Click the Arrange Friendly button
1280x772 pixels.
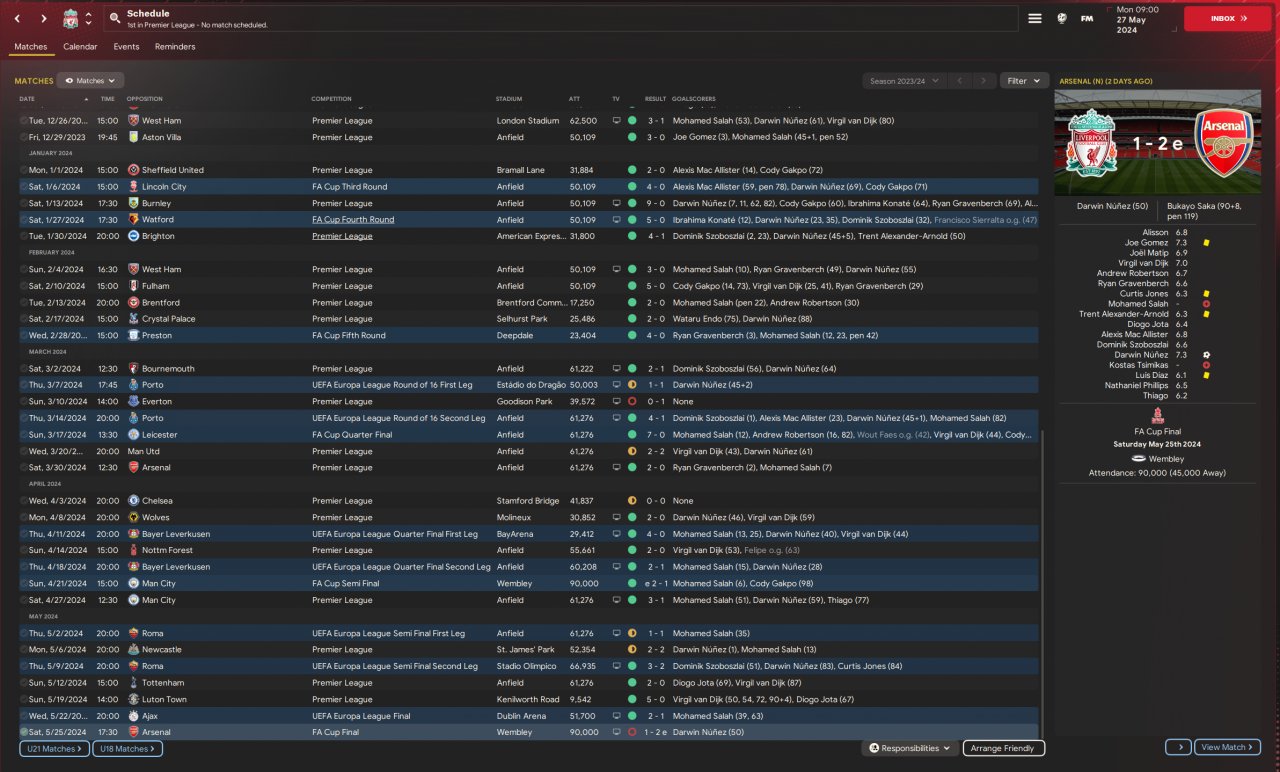1004,748
